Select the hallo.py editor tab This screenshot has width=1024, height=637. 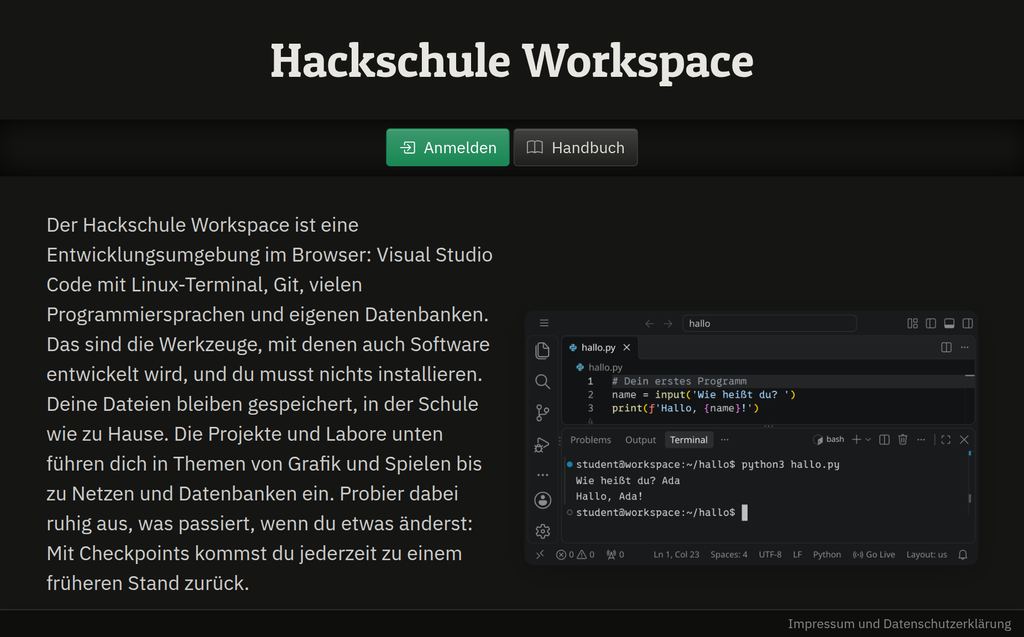600,348
